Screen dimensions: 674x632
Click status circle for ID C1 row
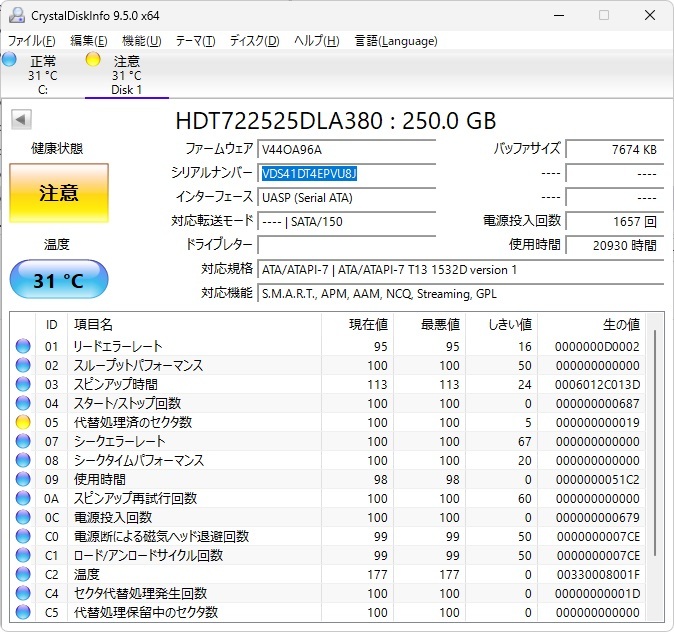pyautogui.click(x=23, y=555)
